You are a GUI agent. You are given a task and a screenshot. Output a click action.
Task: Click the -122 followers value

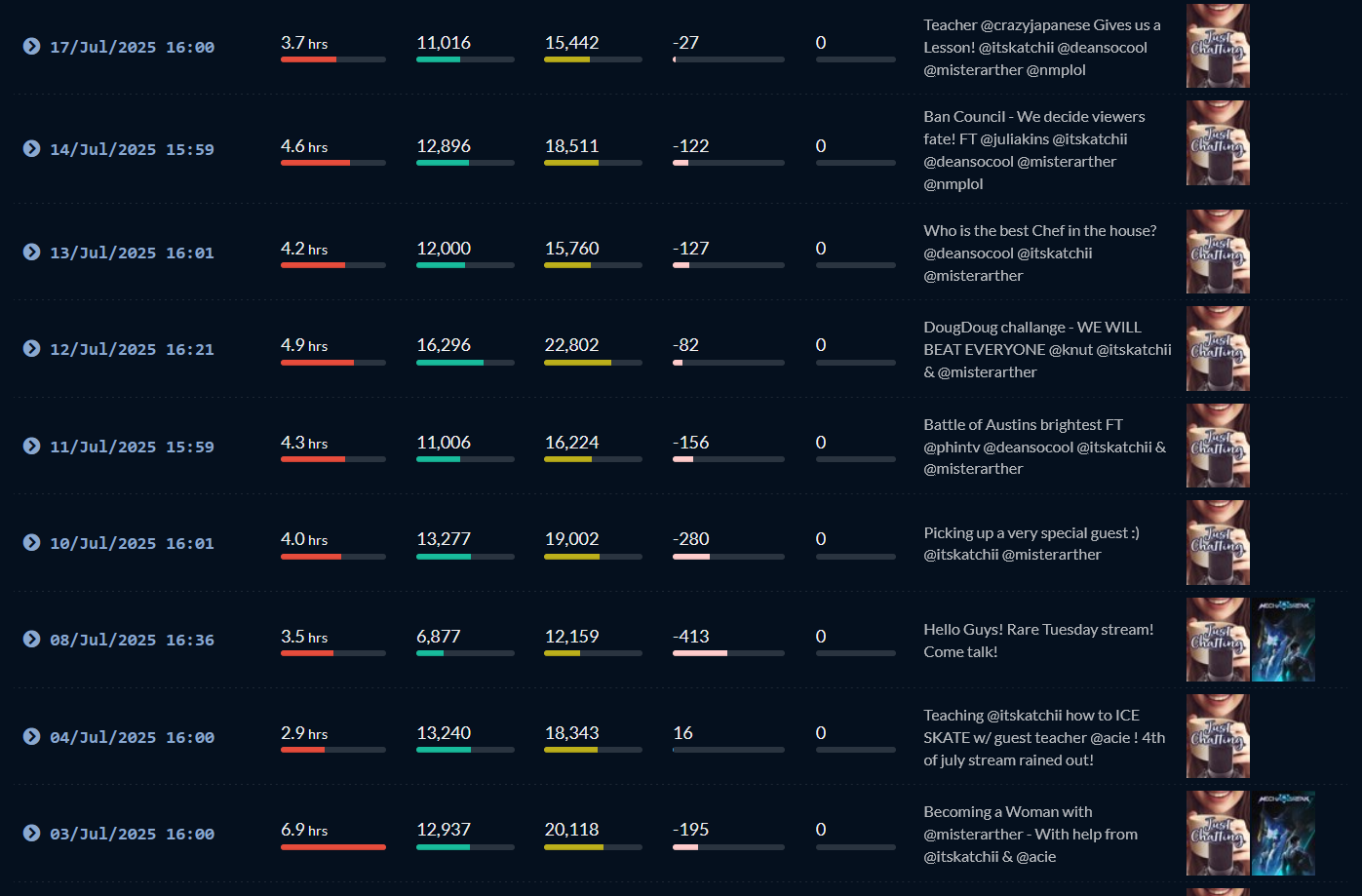click(x=691, y=146)
